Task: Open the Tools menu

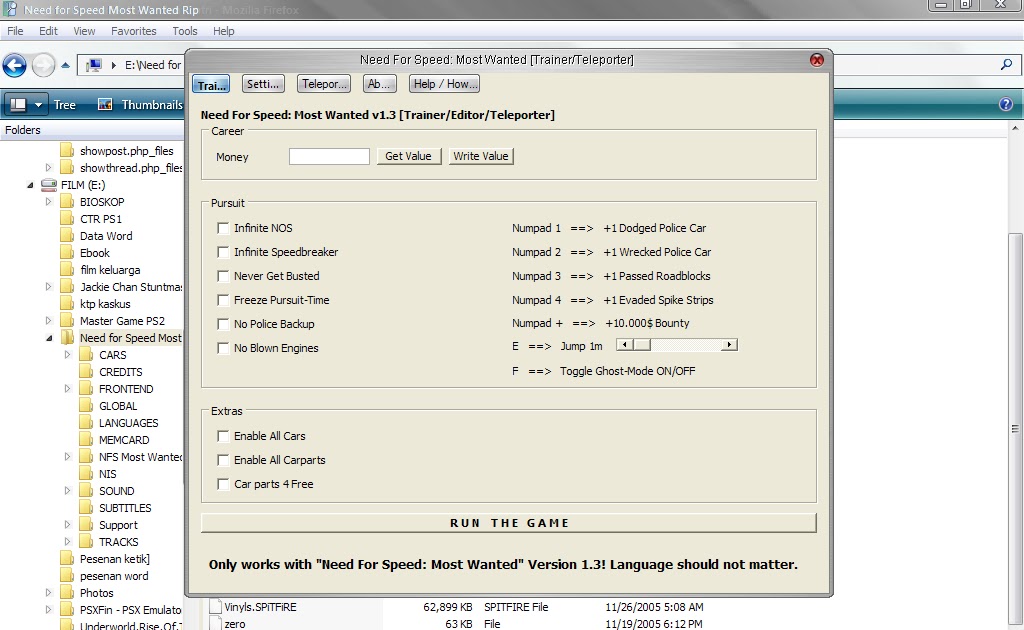Action: (185, 31)
